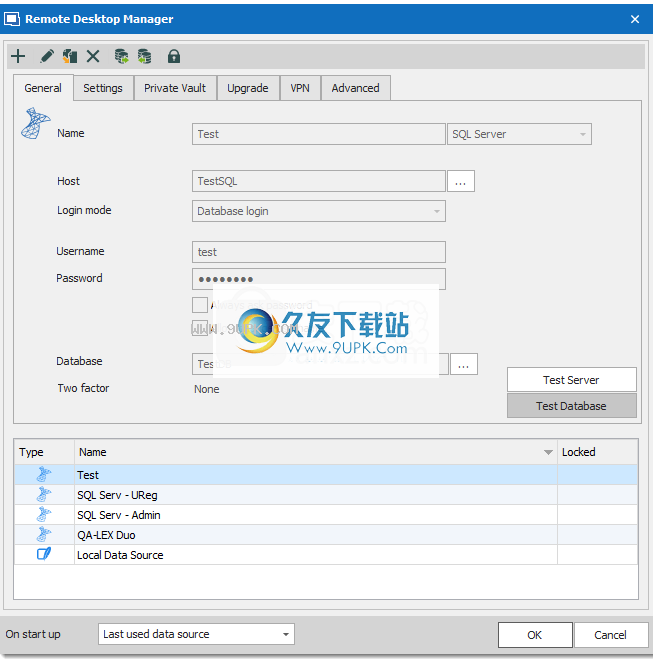Viewport: 653px width, 663px height.
Task: Click the Test row SQL type icon
Action: coord(44,474)
